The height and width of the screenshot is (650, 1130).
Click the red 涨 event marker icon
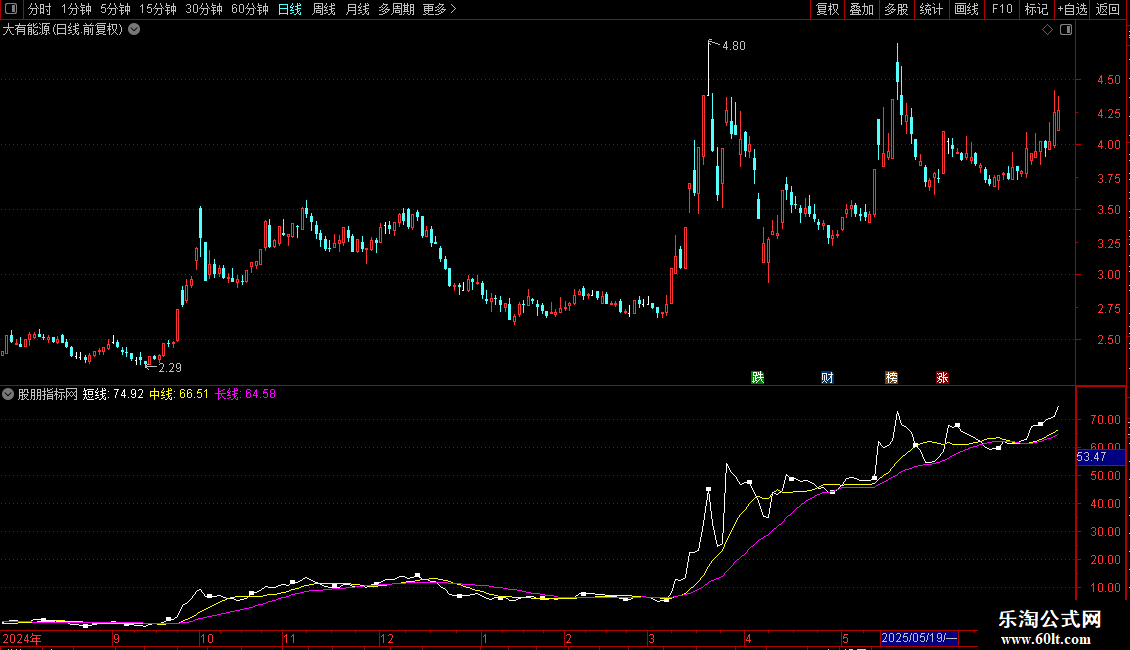point(942,377)
